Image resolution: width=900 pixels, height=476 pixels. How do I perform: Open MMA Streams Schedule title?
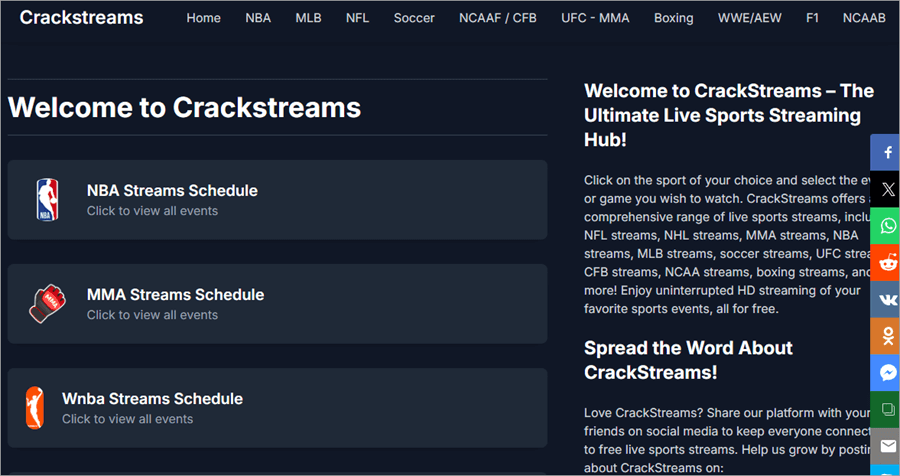(x=176, y=295)
